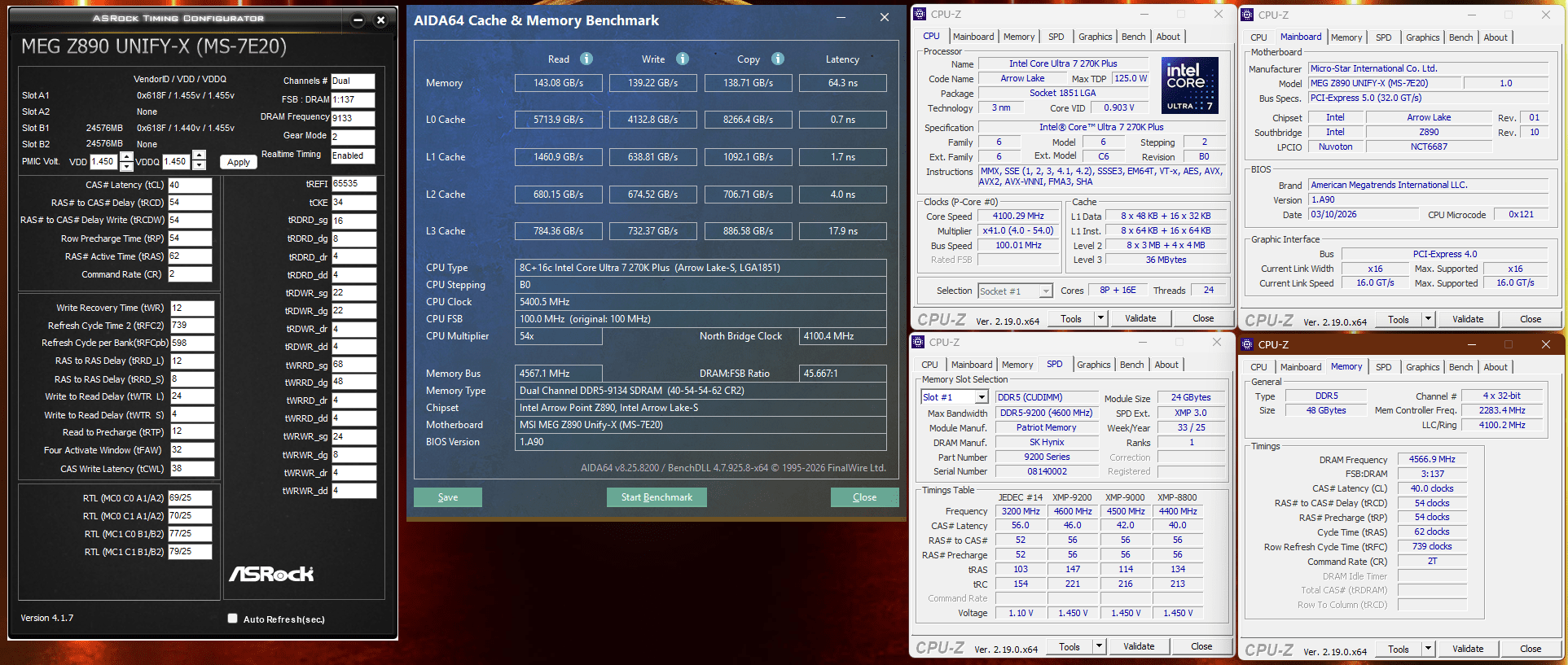Click the DRAM Frequency value 4566.9 MHz

(x=1432, y=459)
